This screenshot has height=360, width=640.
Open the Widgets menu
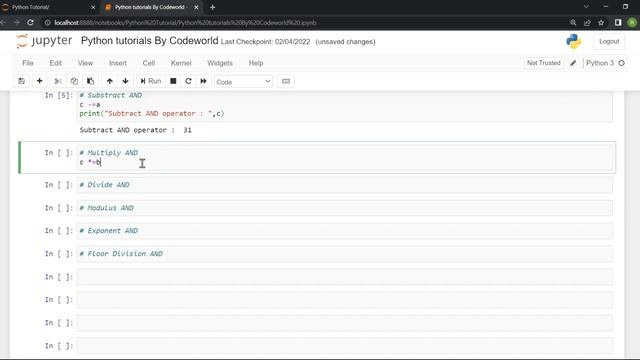pyautogui.click(x=220, y=63)
